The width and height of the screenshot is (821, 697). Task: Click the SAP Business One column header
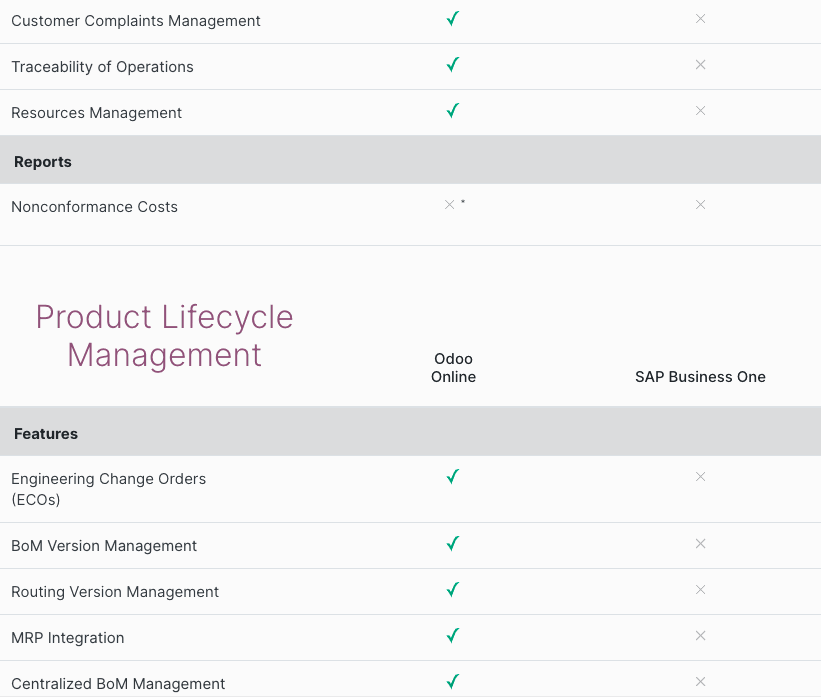tap(700, 377)
